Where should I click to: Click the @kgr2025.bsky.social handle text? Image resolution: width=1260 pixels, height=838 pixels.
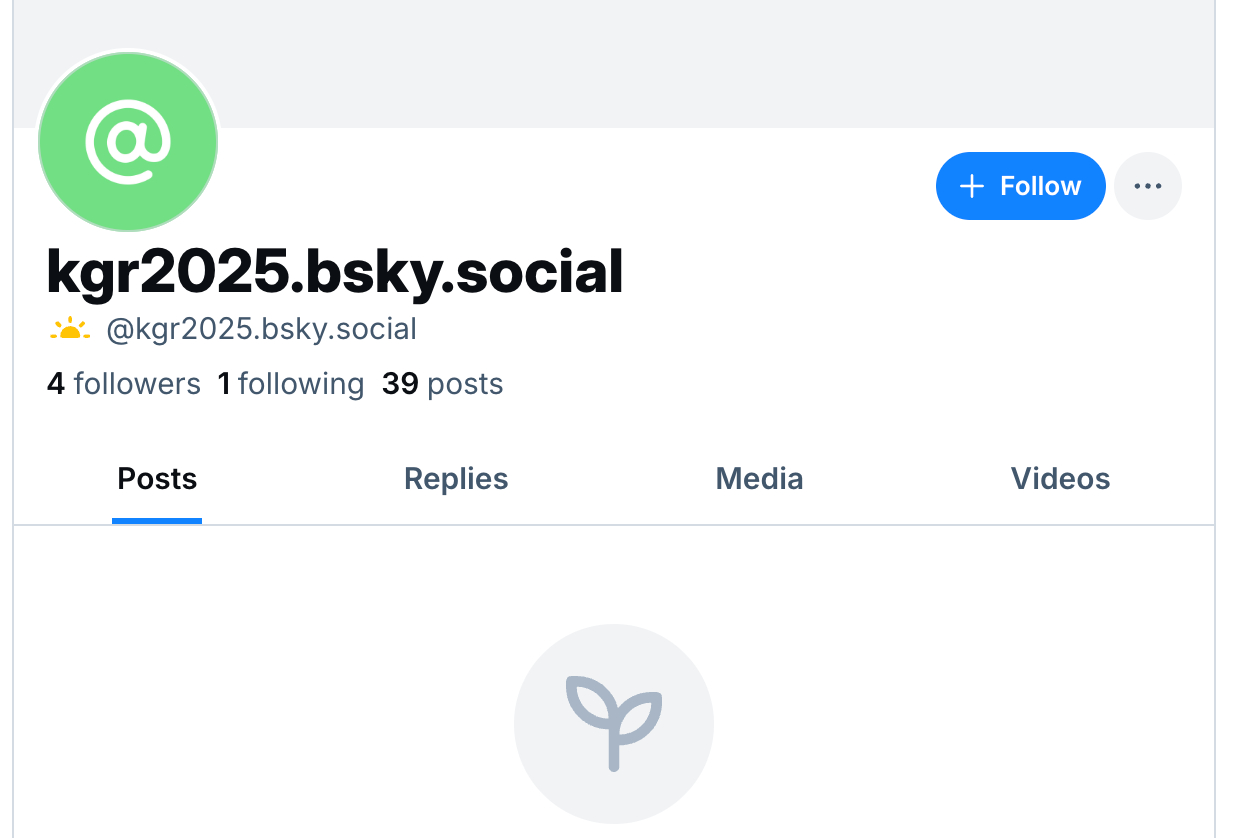pyautogui.click(x=261, y=329)
